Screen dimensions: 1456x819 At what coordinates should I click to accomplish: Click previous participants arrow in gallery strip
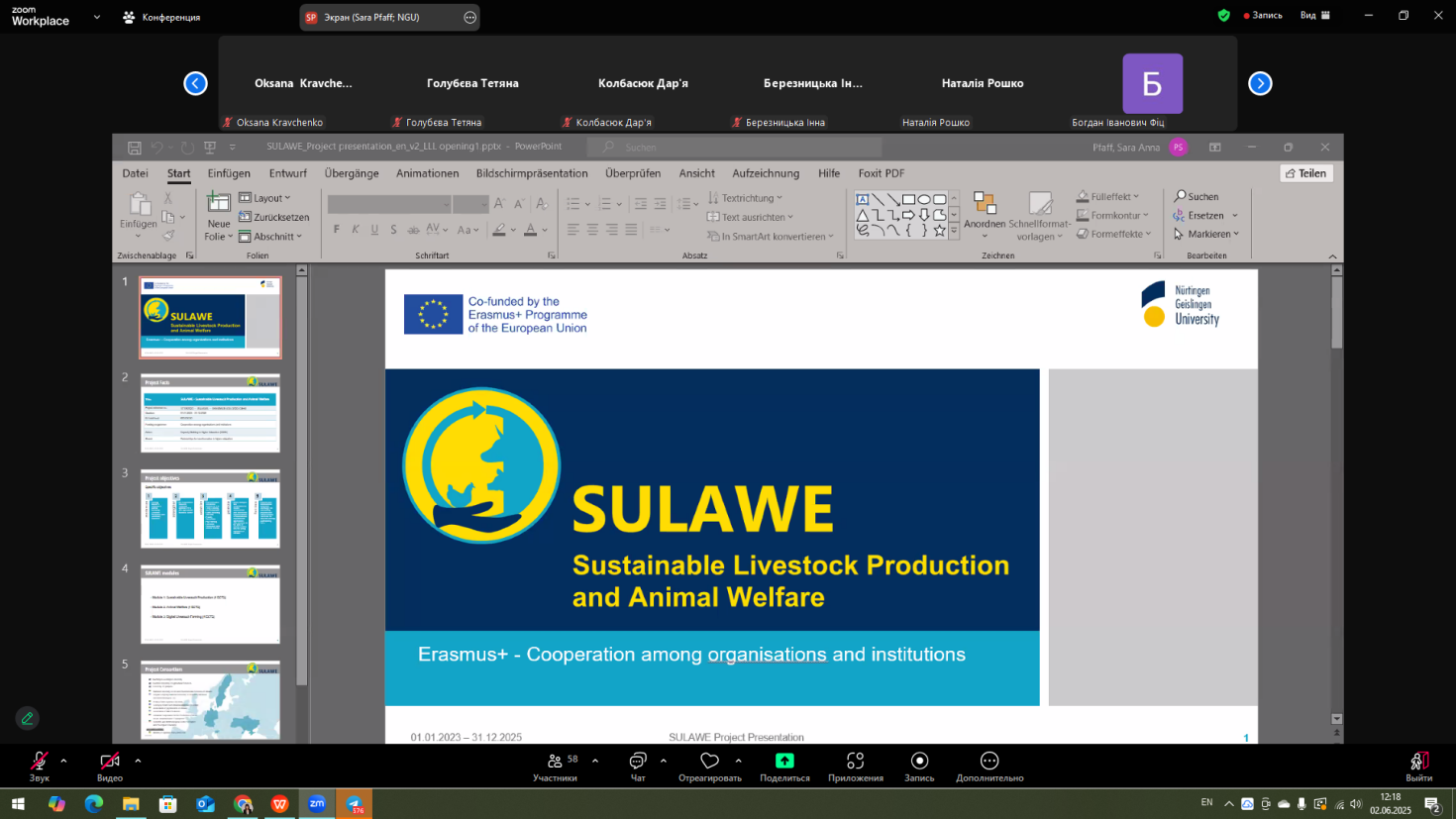tap(195, 83)
